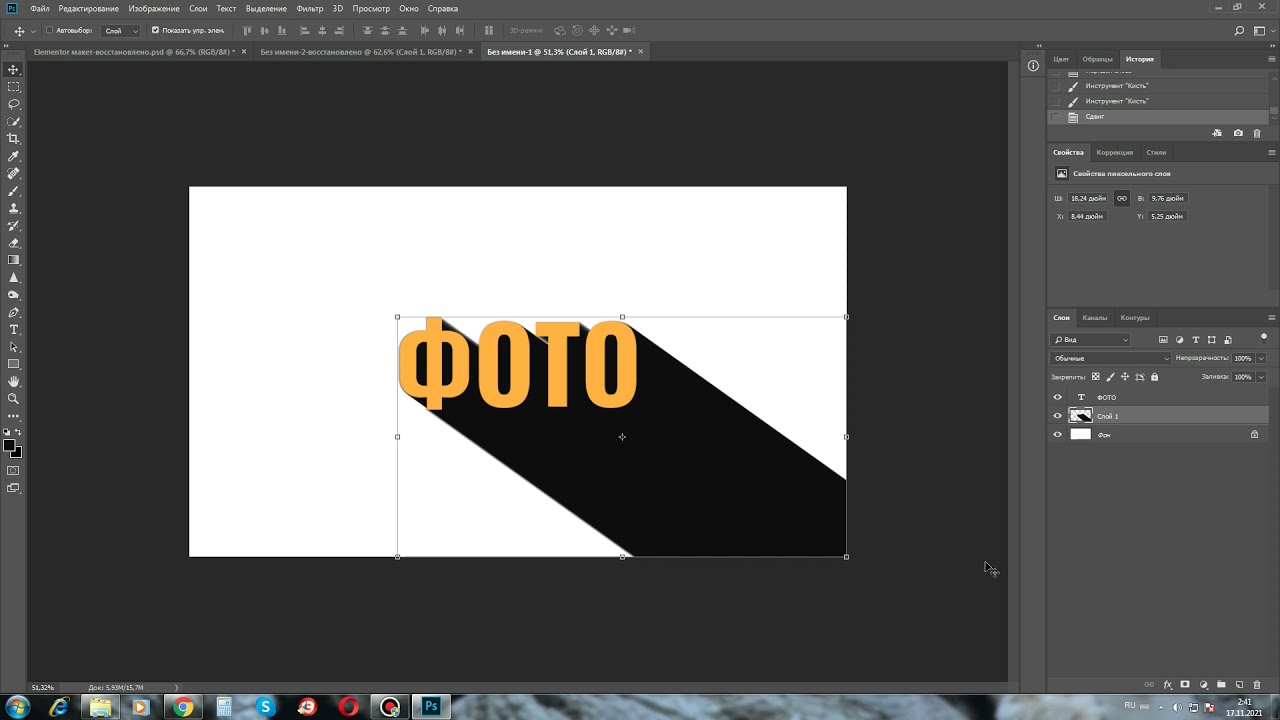The width and height of the screenshot is (1280, 720).
Task: Uncheck Показать упр. элем. option
Action: click(155, 30)
